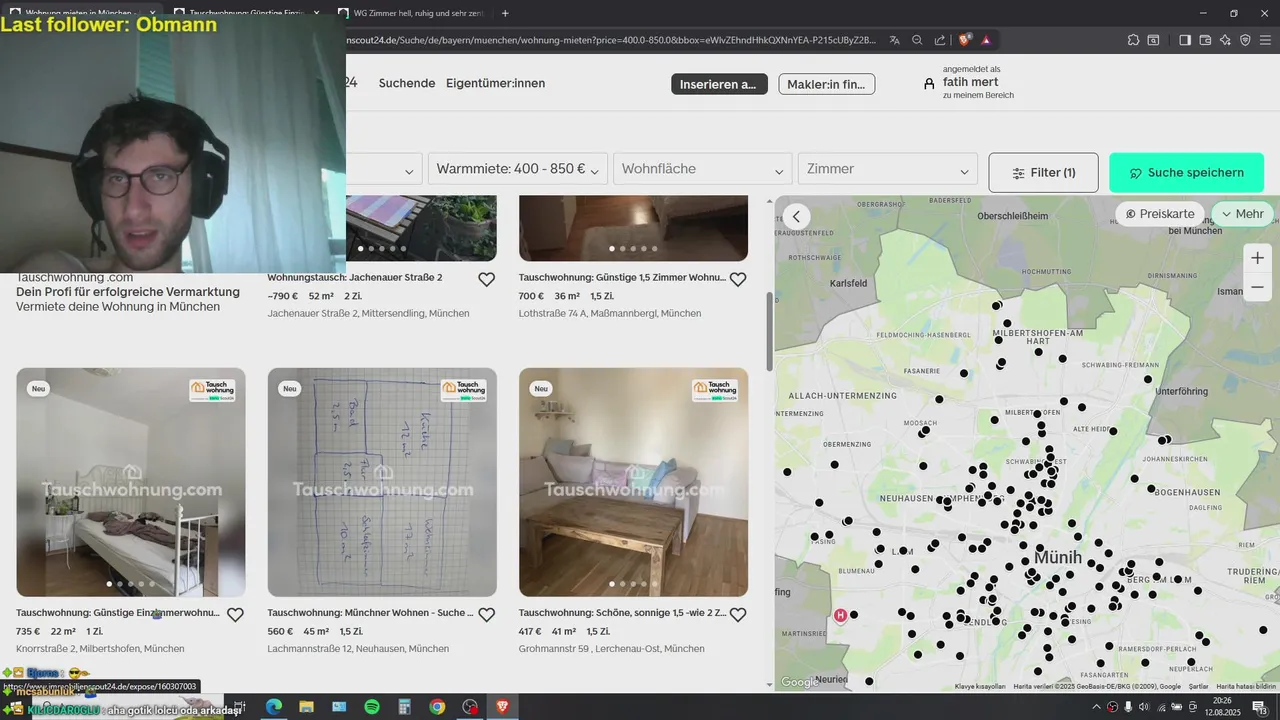Click the page vertical scrollbar thumb
The height and width of the screenshot is (720, 1280).
(769, 331)
